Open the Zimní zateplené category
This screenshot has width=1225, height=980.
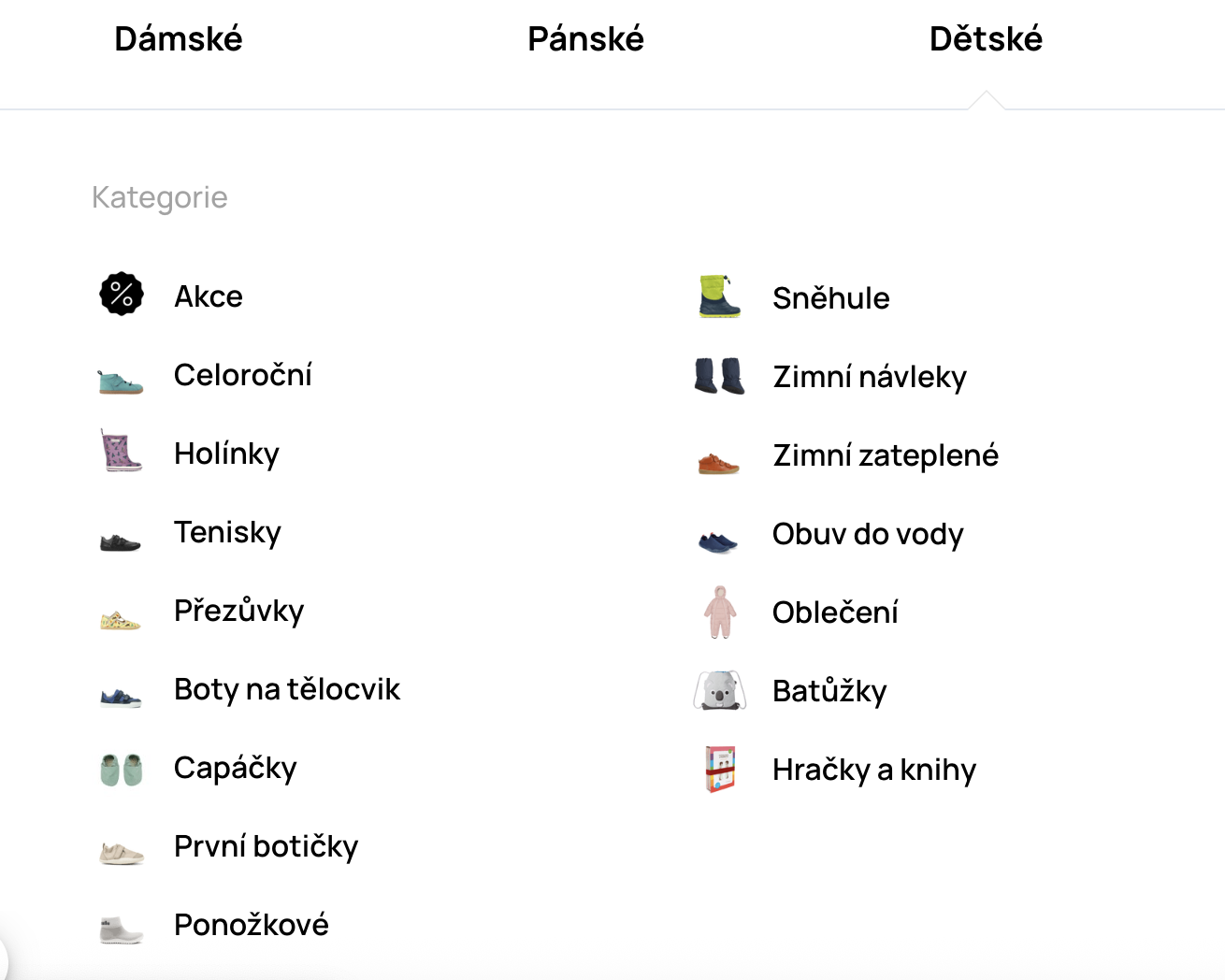tap(885, 455)
